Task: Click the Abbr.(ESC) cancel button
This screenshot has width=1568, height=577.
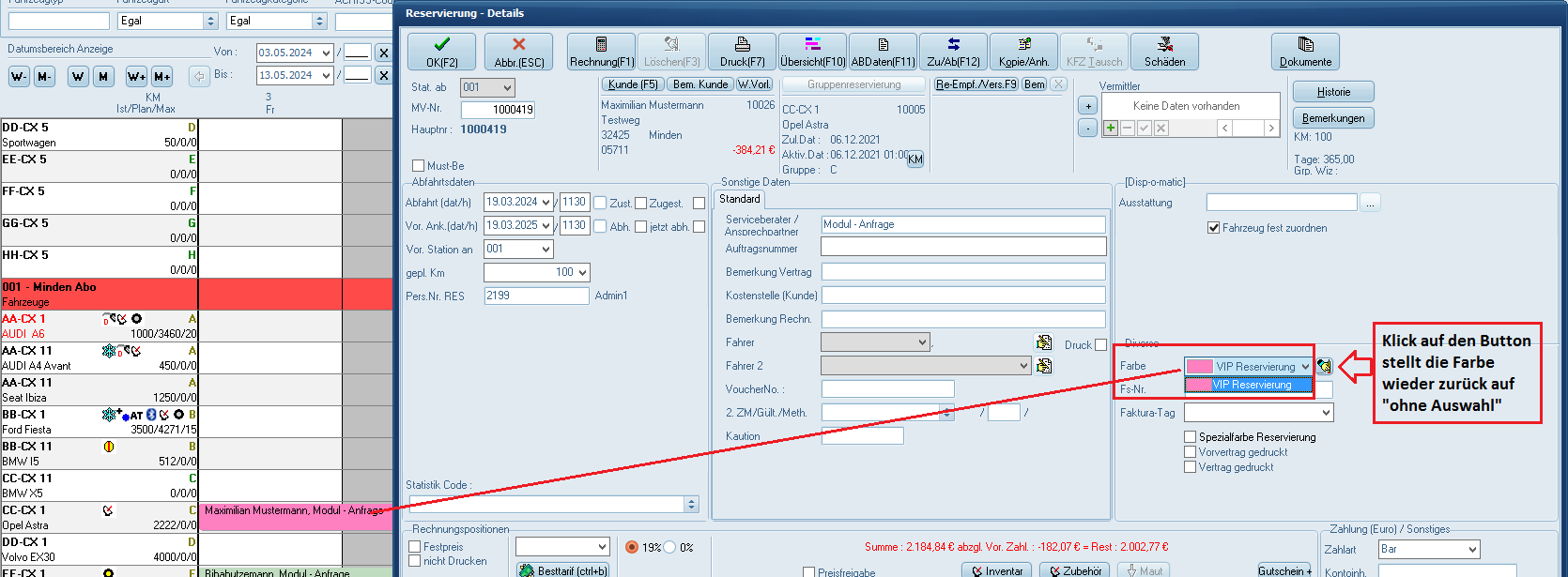Action: [518, 52]
